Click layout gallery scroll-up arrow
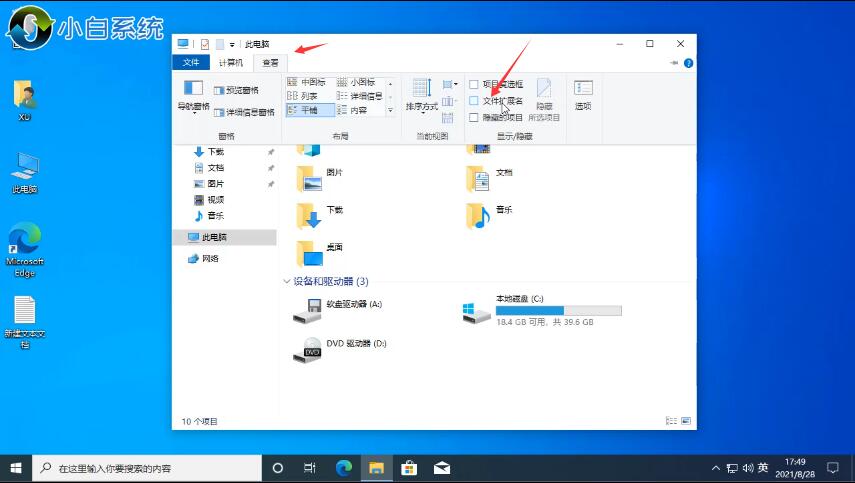The height and width of the screenshot is (483, 855). 390,83
